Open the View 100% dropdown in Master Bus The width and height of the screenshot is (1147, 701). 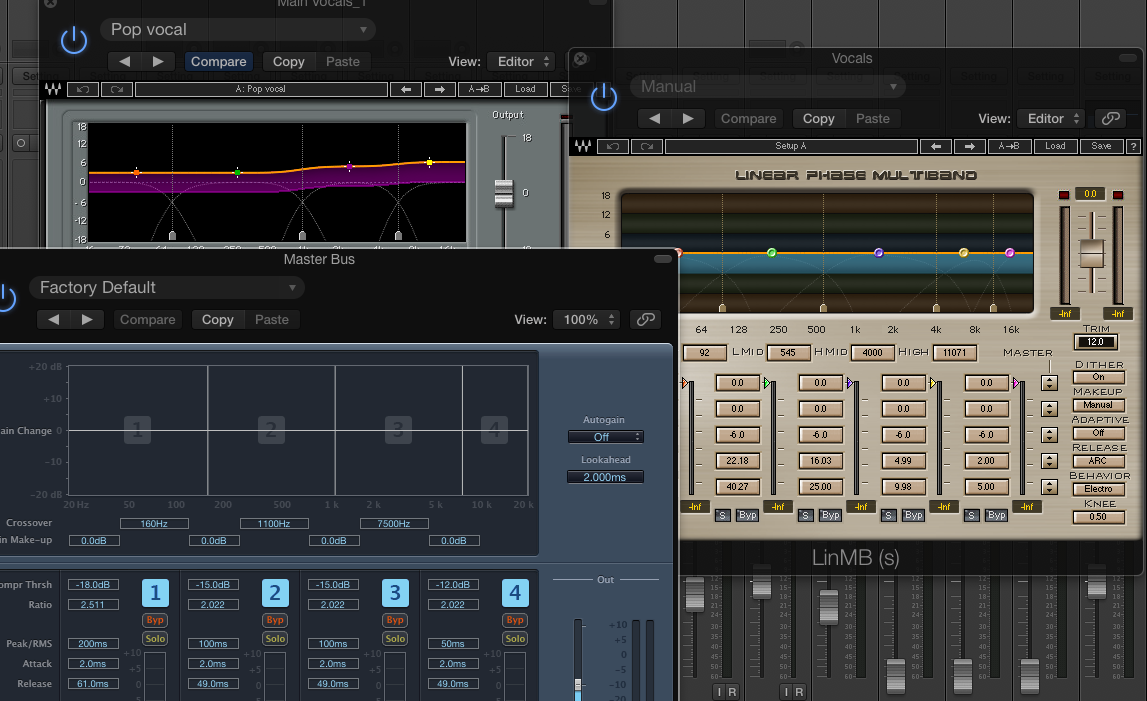pyautogui.click(x=586, y=320)
